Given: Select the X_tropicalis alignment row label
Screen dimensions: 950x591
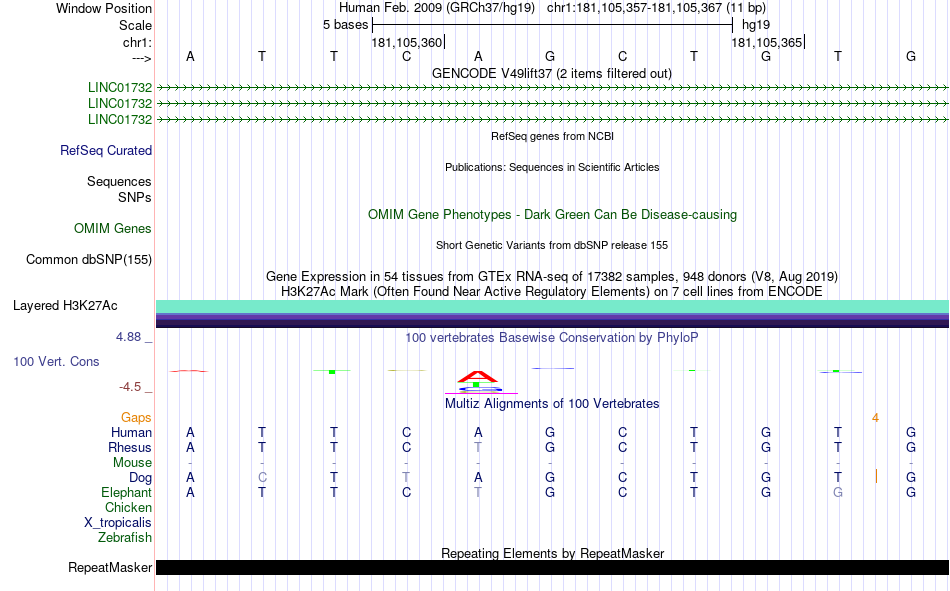Looking at the screenshot, I should [118, 523].
